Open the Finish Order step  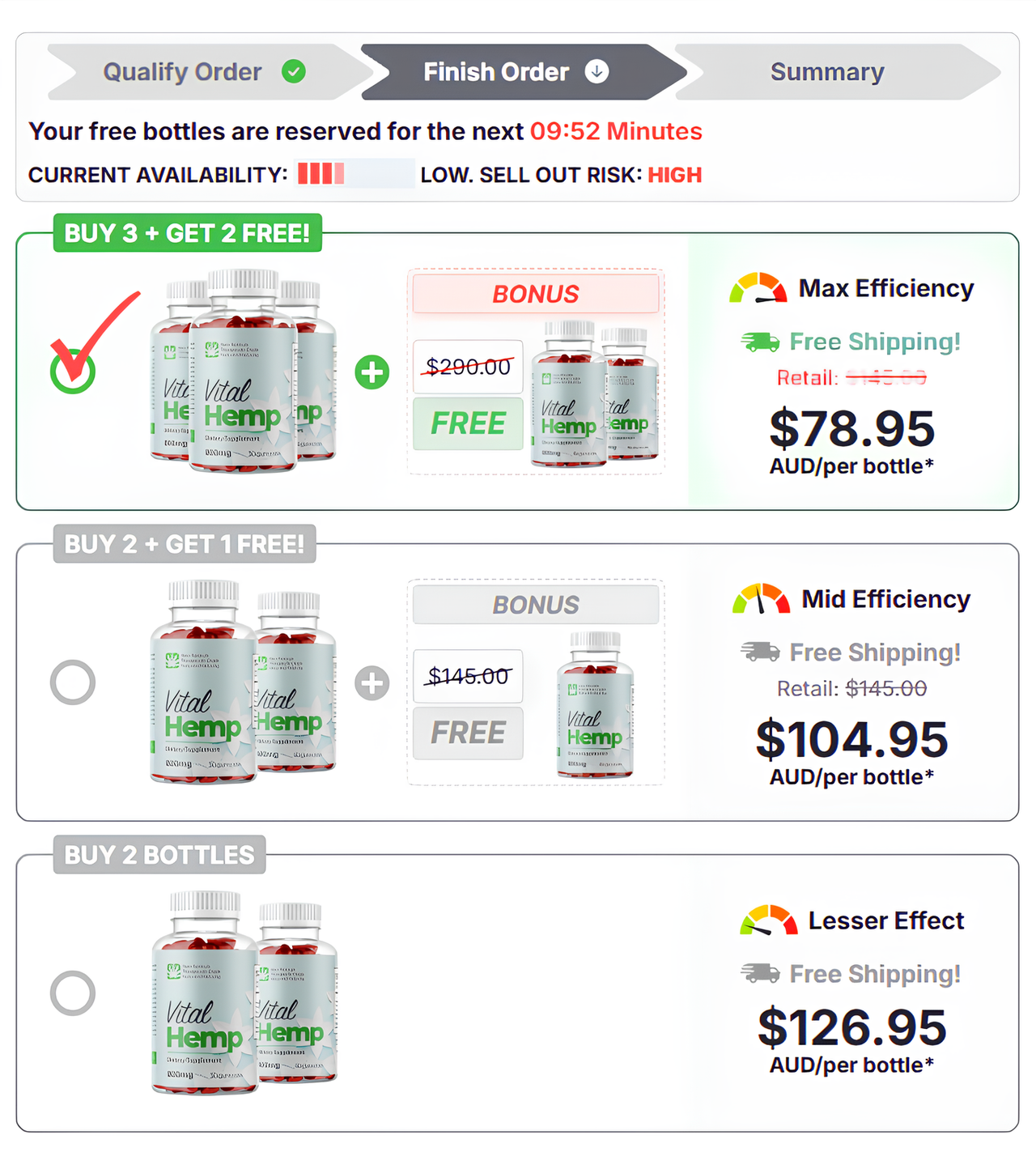[x=496, y=72]
